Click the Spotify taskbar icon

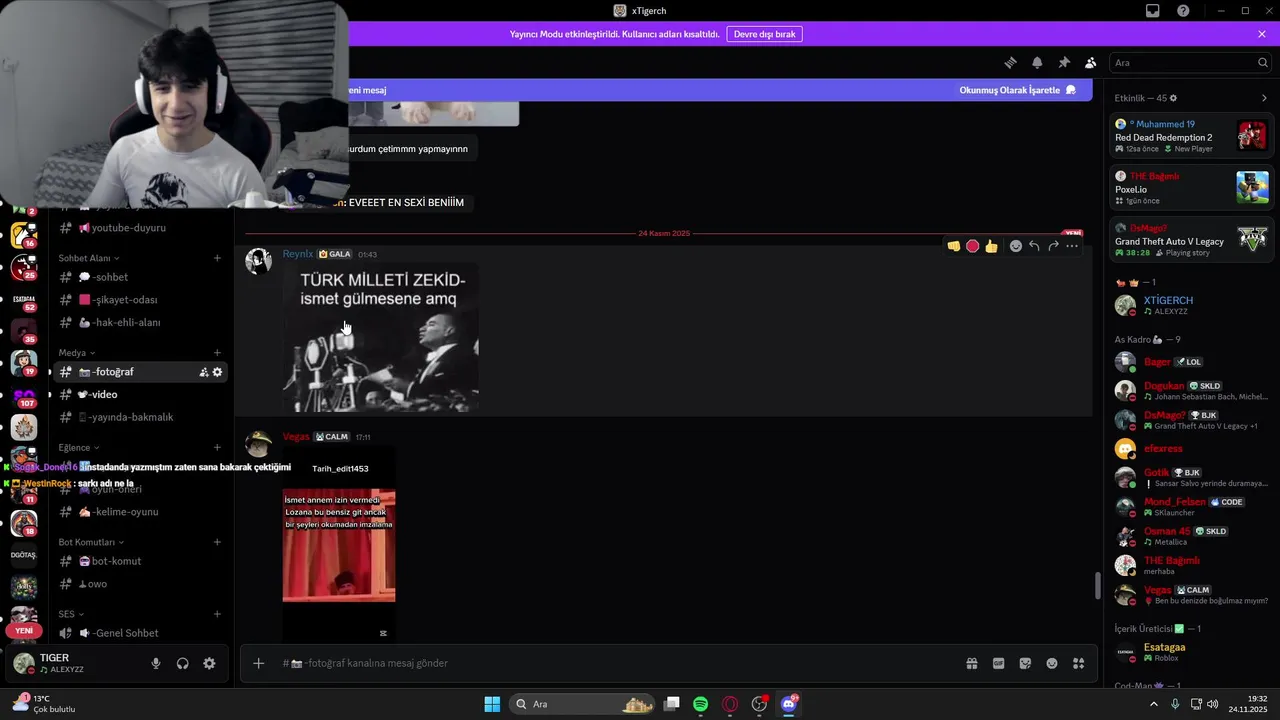coord(701,704)
